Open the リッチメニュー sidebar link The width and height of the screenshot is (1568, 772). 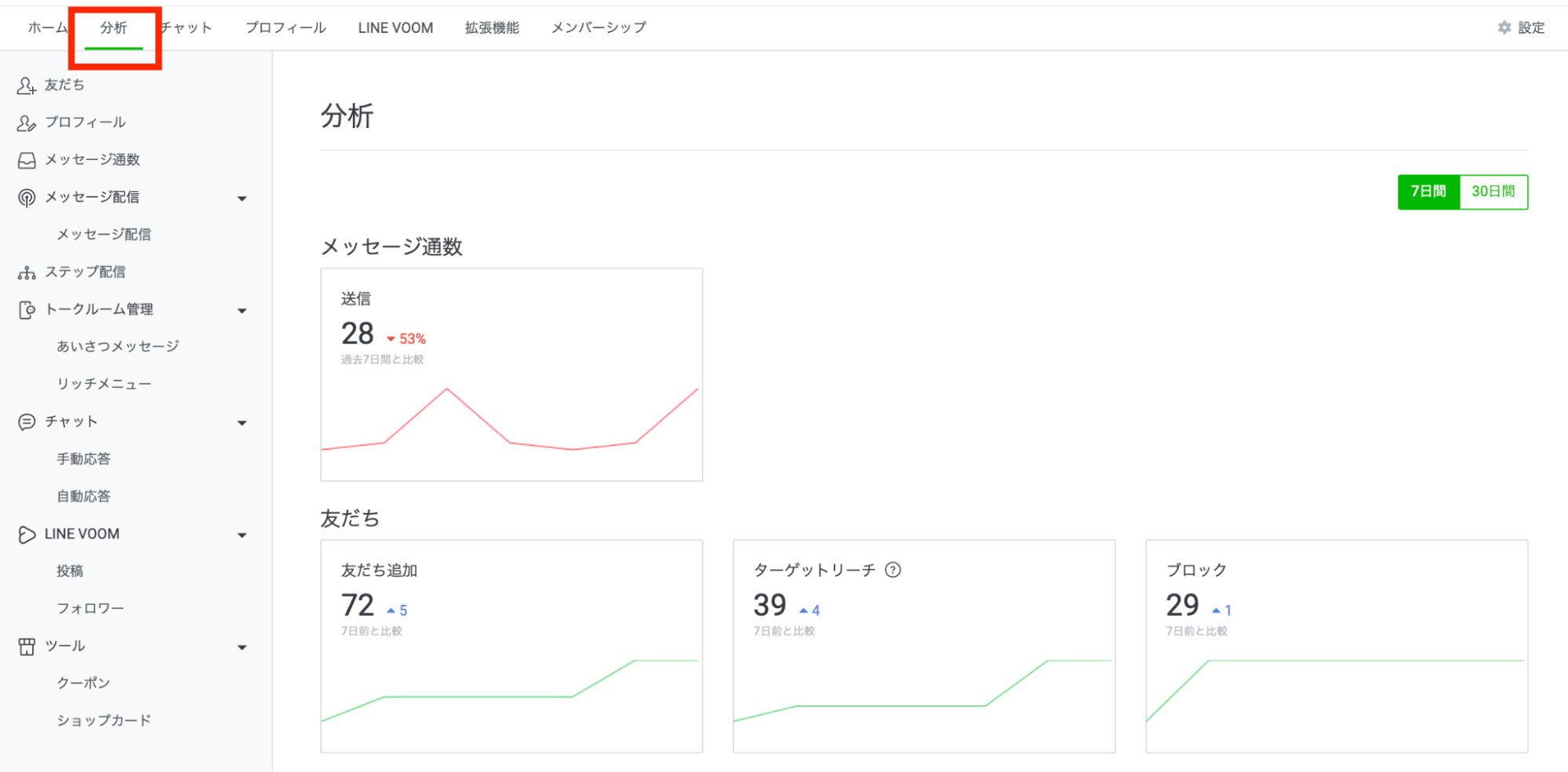point(104,384)
